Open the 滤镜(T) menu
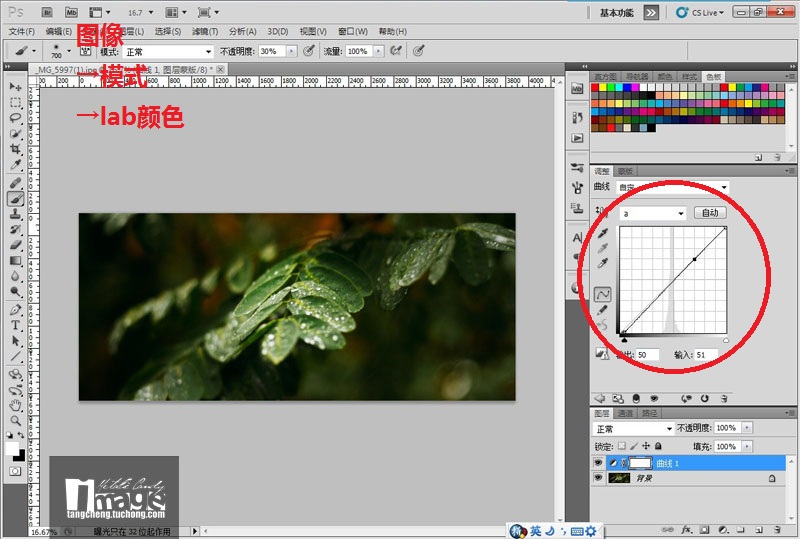The height and width of the screenshot is (539, 800). pyautogui.click(x=205, y=32)
